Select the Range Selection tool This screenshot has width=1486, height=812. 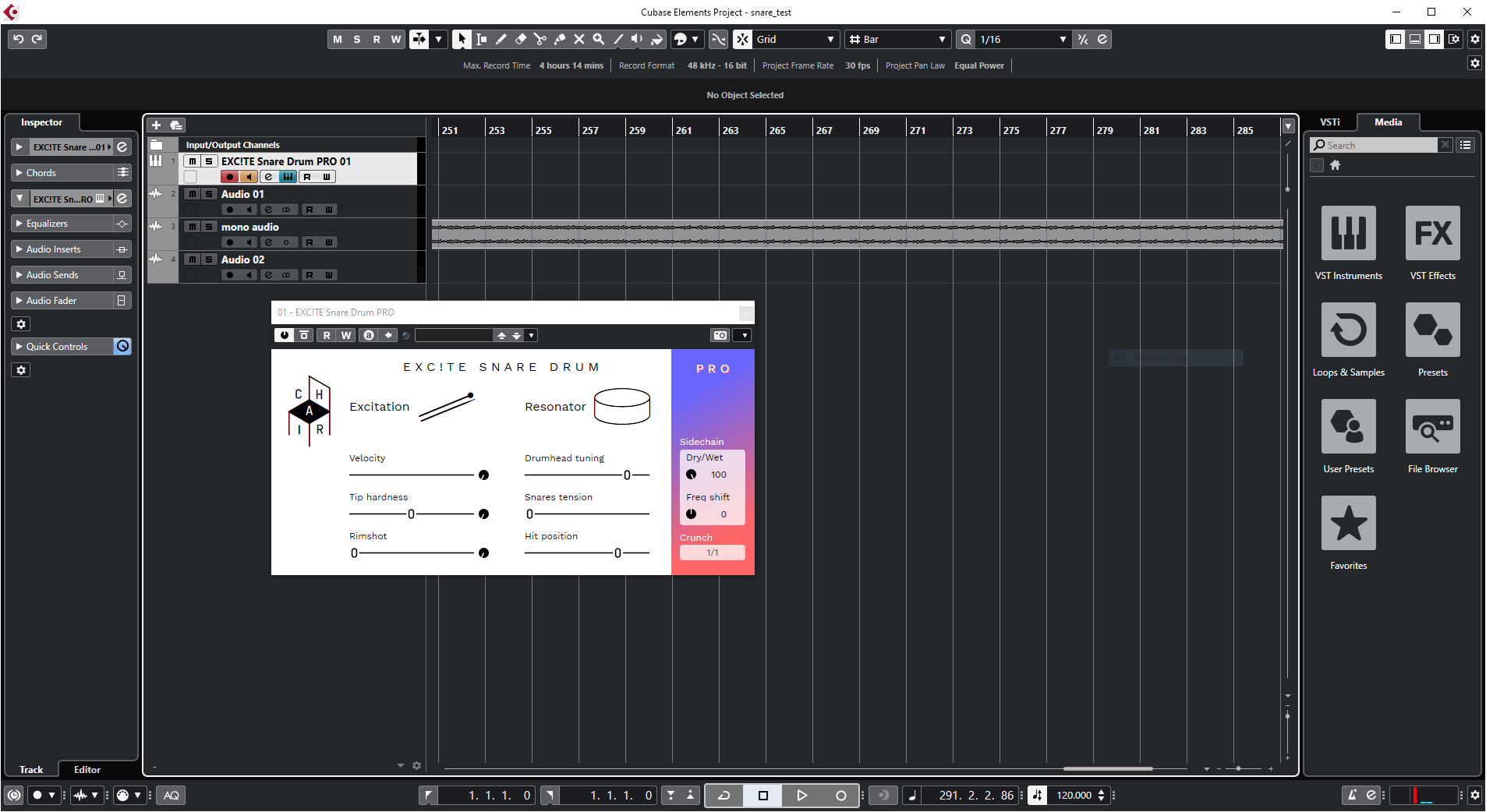pos(481,39)
